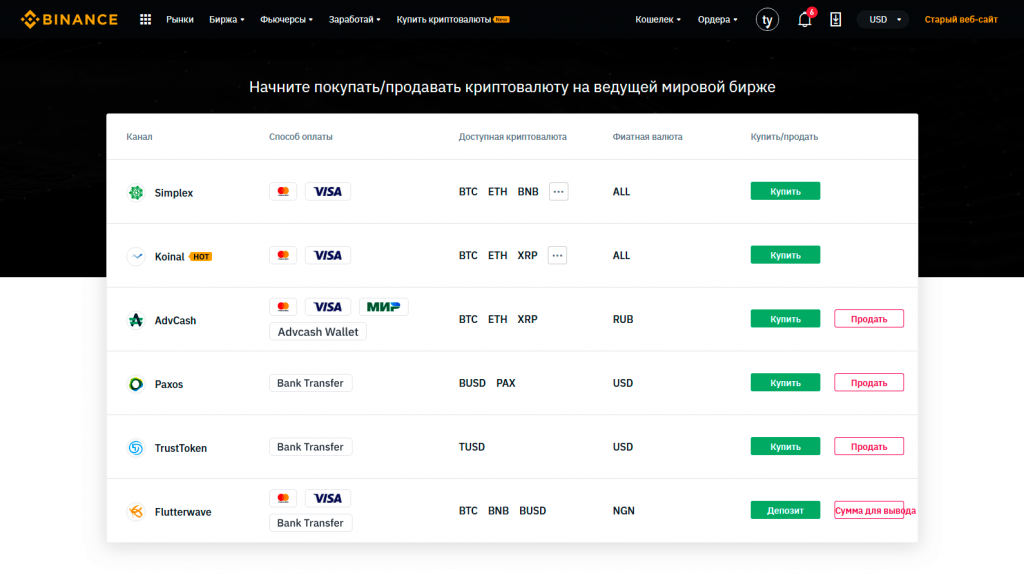The image size is (1024, 575).
Task: Click the AdvCash channel logo
Action: (136, 320)
